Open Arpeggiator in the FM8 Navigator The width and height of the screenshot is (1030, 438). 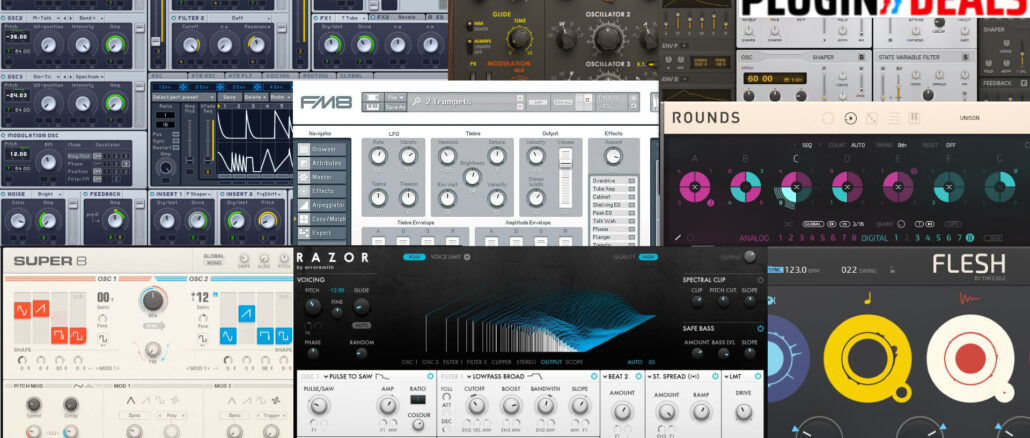322,205
